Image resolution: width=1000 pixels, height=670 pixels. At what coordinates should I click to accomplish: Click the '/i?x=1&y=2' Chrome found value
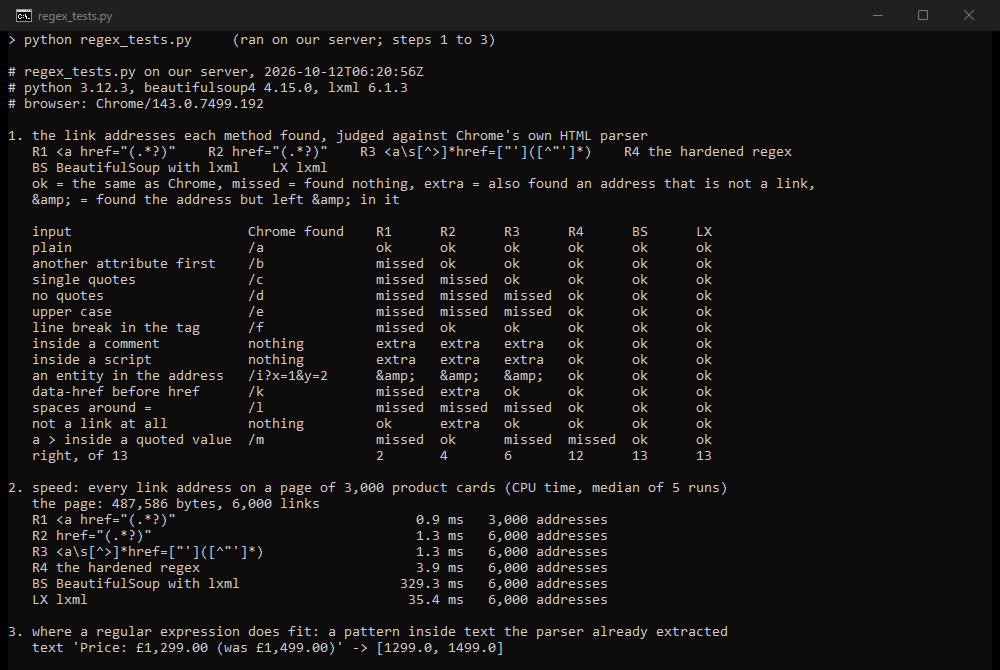click(288, 375)
